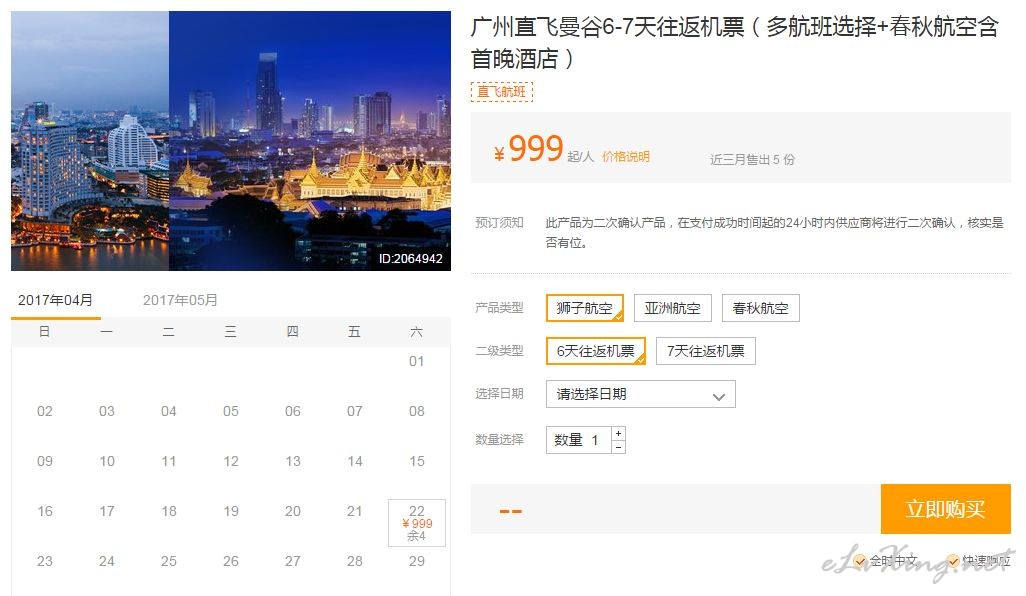Click the quantity input field
Screen dimensions: 1026x596
click(579, 440)
